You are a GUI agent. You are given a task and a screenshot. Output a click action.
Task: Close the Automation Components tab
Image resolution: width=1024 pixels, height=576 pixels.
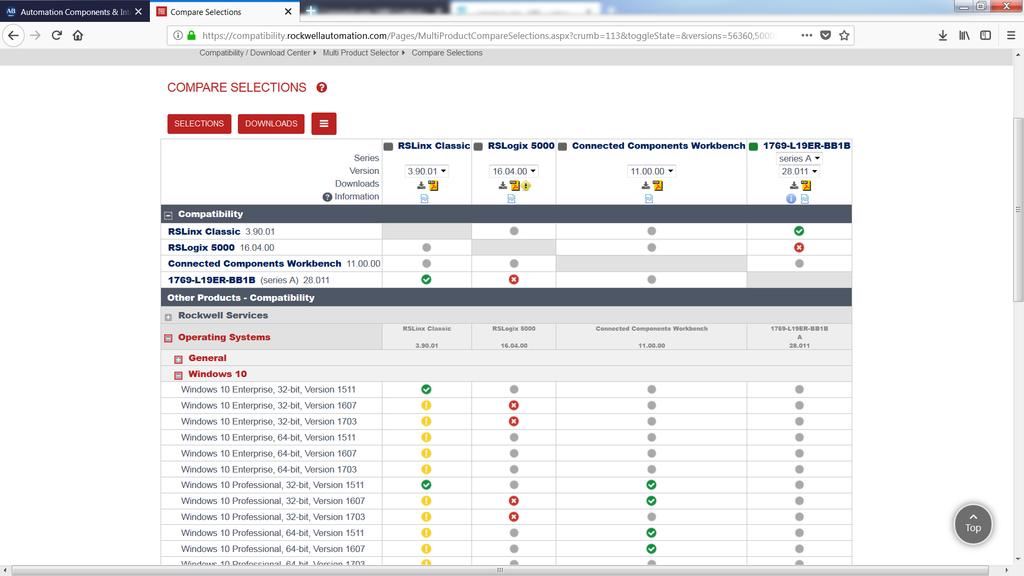pos(138,12)
